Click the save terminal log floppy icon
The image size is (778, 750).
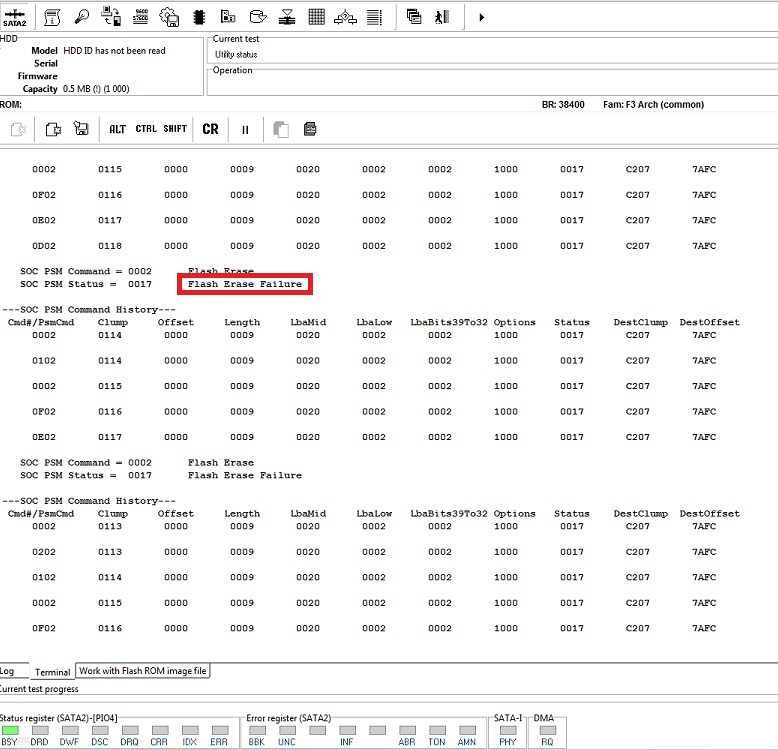point(81,128)
